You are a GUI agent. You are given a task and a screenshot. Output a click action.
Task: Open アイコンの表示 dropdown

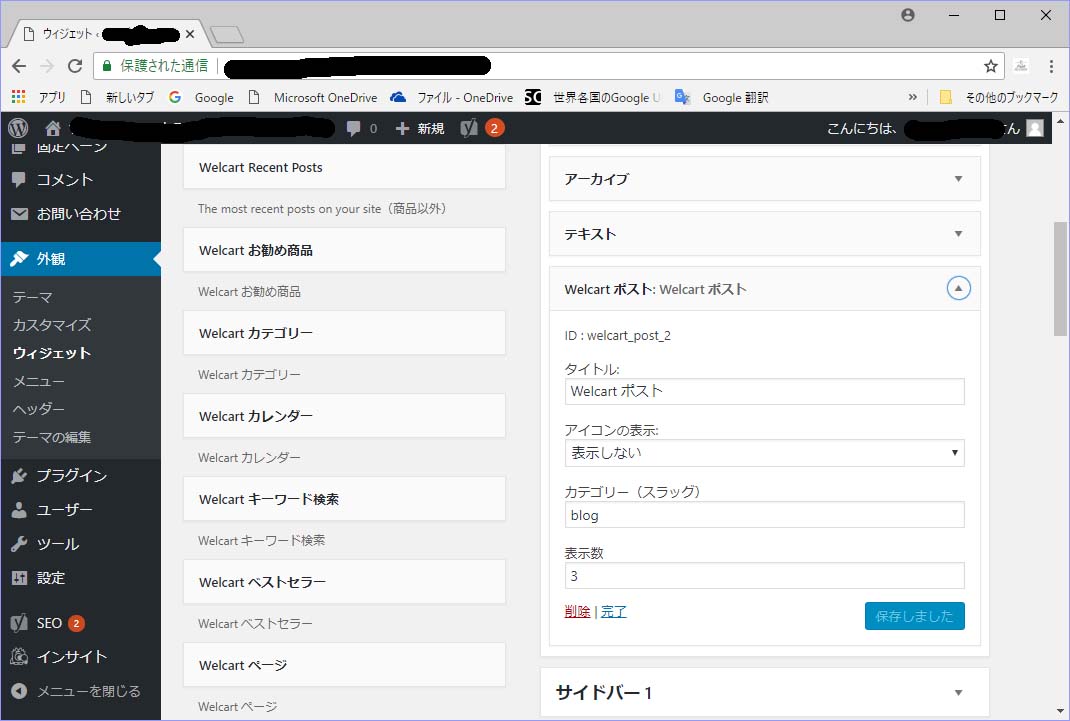(765, 453)
